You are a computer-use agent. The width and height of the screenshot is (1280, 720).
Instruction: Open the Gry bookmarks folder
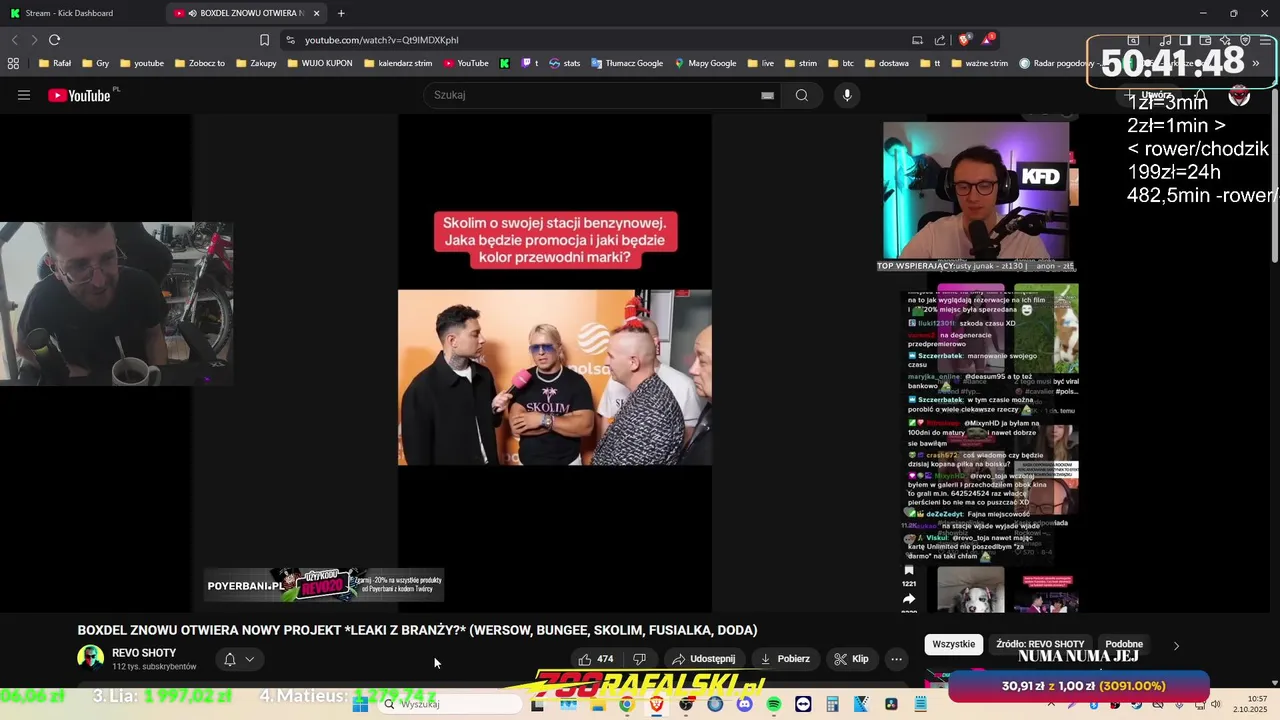tap(95, 63)
